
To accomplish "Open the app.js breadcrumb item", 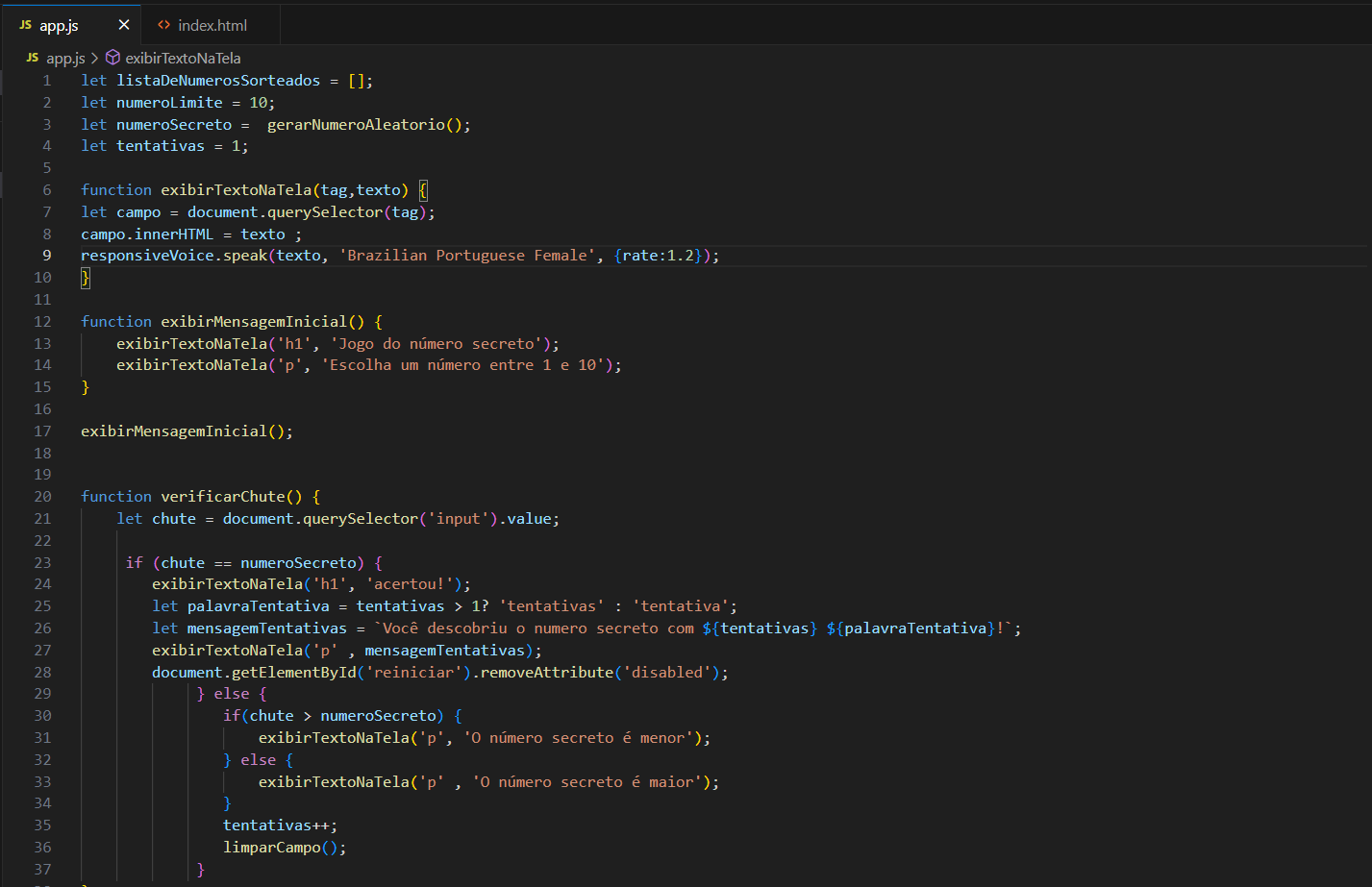I will 65,58.
